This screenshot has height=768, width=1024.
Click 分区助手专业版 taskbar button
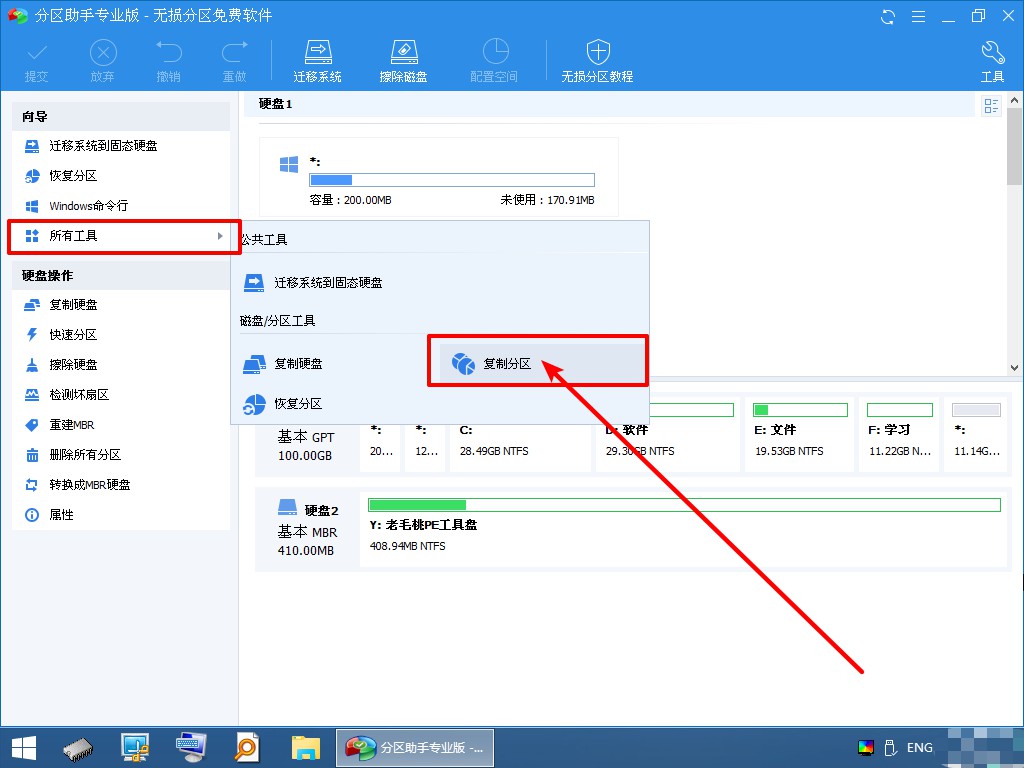415,748
